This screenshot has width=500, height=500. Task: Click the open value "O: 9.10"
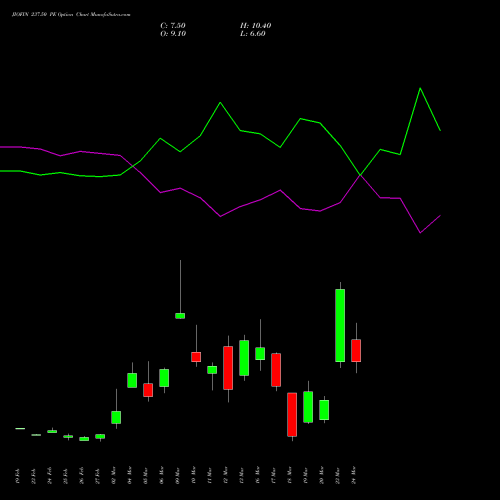[x=173, y=34]
